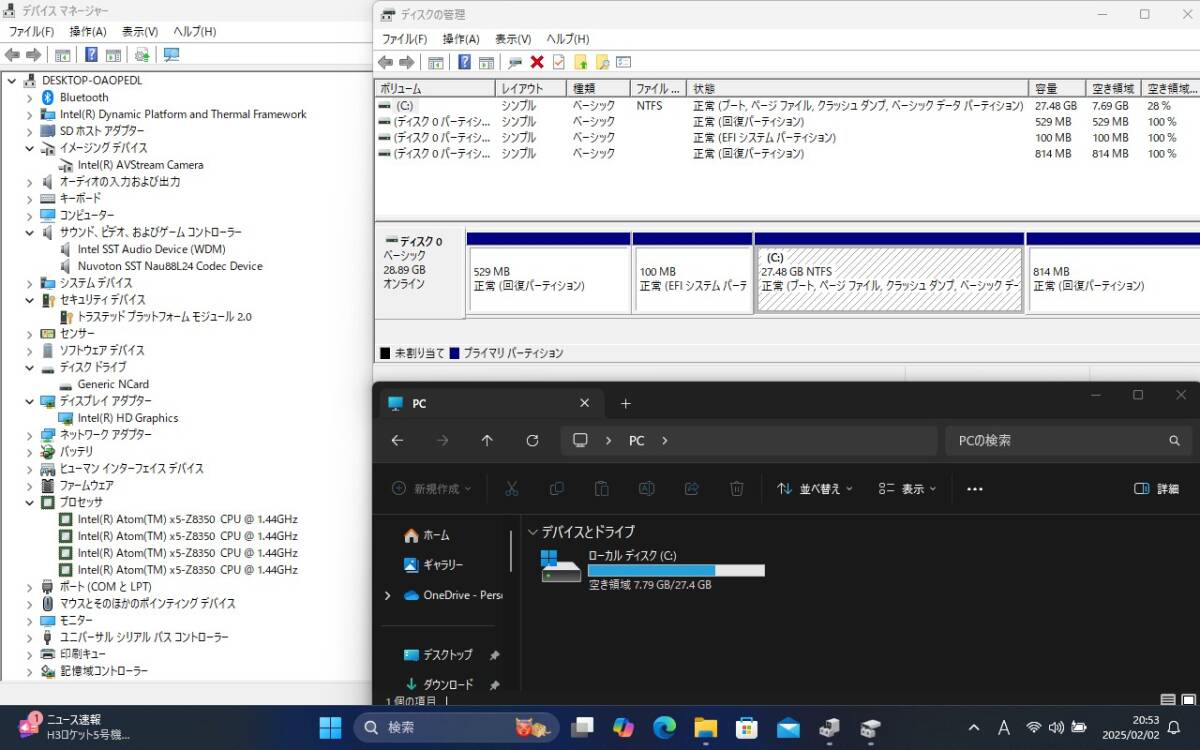
Task: Open notification bell in system tray
Action: click(1174, 727)
